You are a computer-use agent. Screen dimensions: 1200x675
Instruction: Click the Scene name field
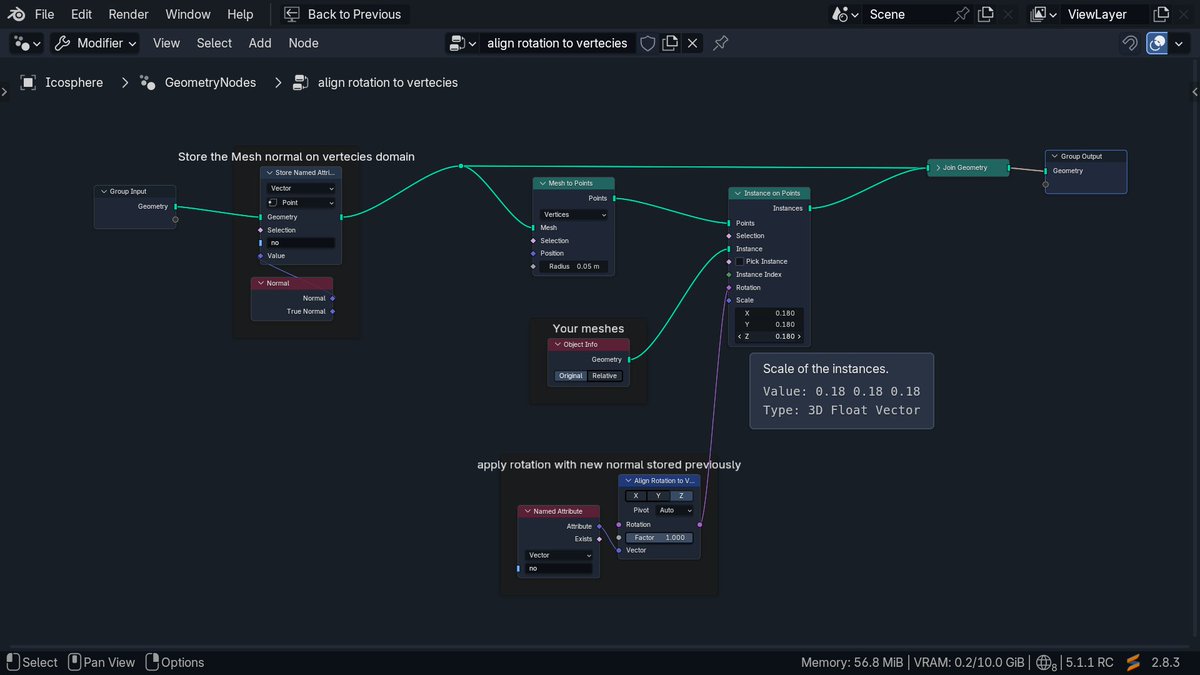pyautogui.click(x=905, y=14)
